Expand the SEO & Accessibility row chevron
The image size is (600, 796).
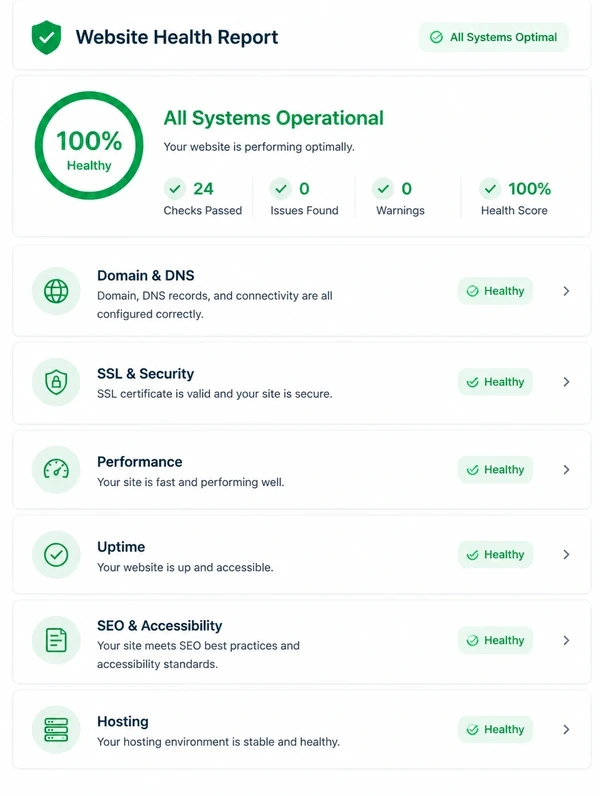click(x=566, y=640)
